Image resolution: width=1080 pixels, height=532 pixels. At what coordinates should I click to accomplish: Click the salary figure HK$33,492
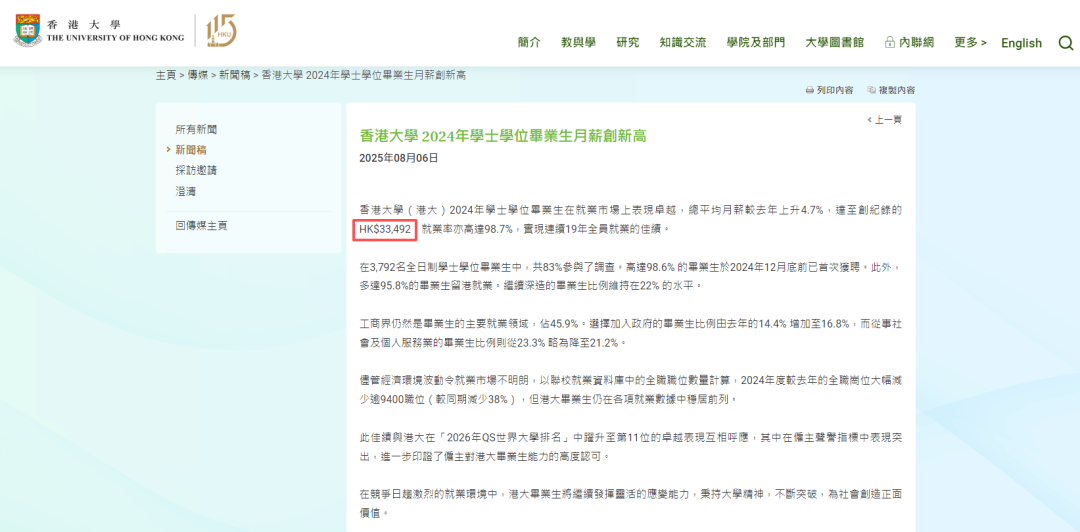click(385, 230)
